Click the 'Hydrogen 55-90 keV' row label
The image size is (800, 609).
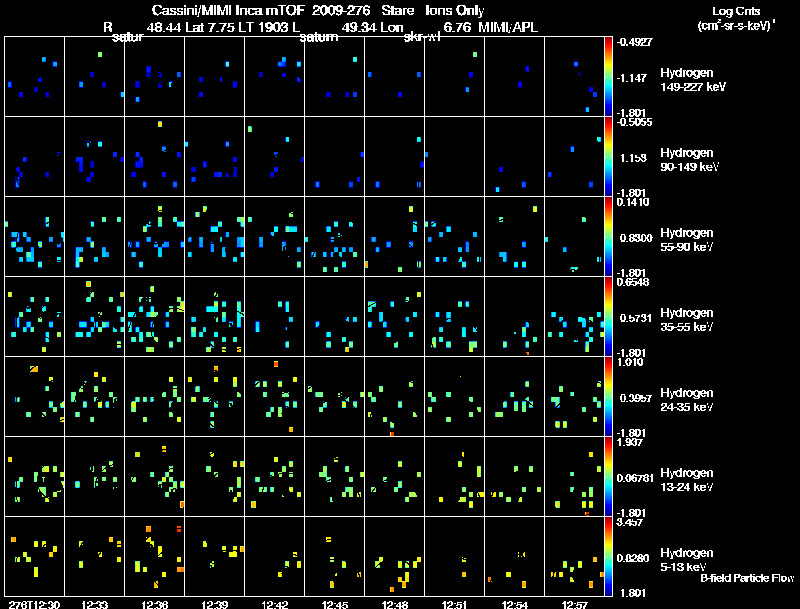(687, 240)
